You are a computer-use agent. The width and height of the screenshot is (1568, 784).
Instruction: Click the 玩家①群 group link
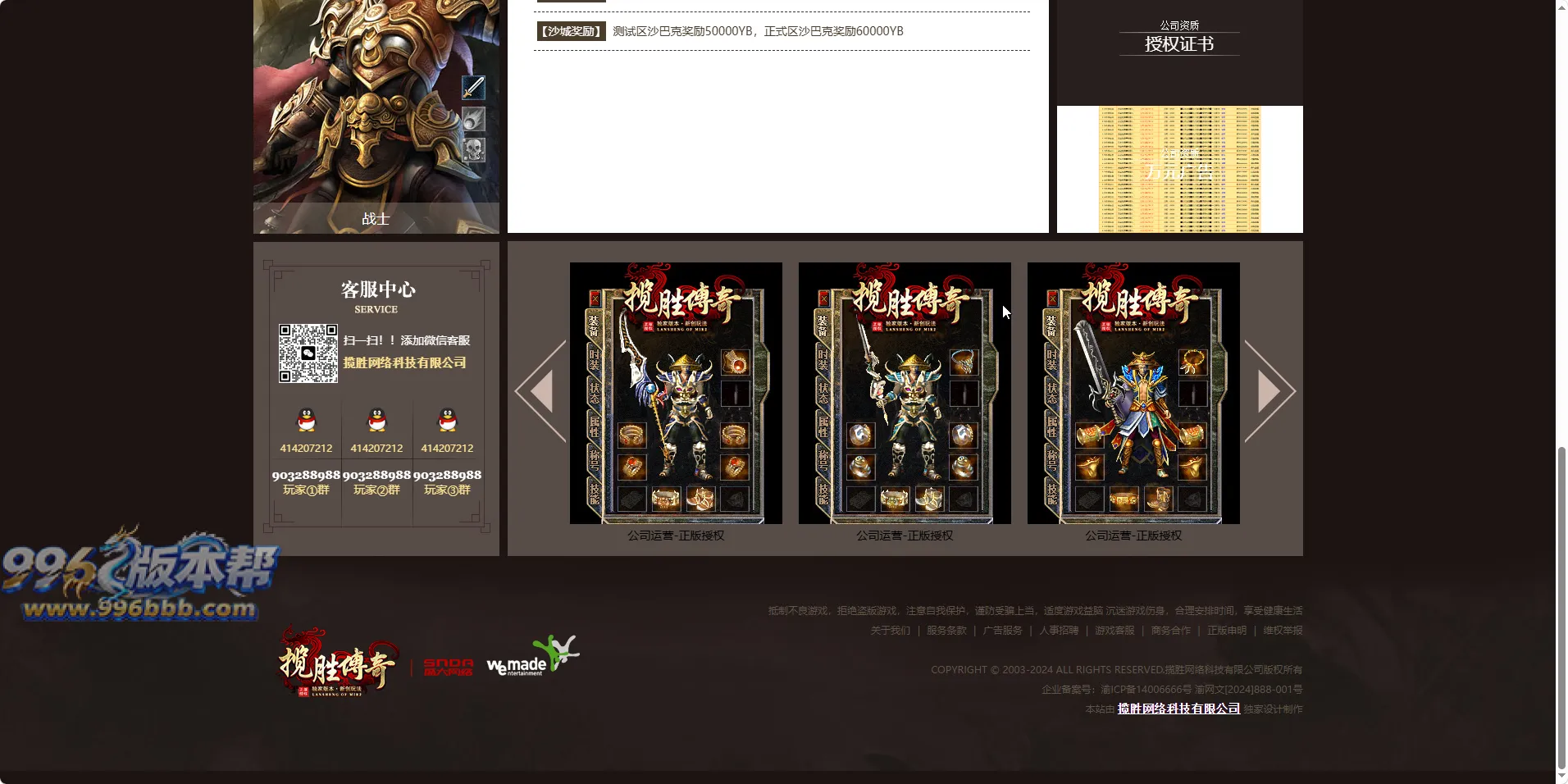click(x=306, y=490)
